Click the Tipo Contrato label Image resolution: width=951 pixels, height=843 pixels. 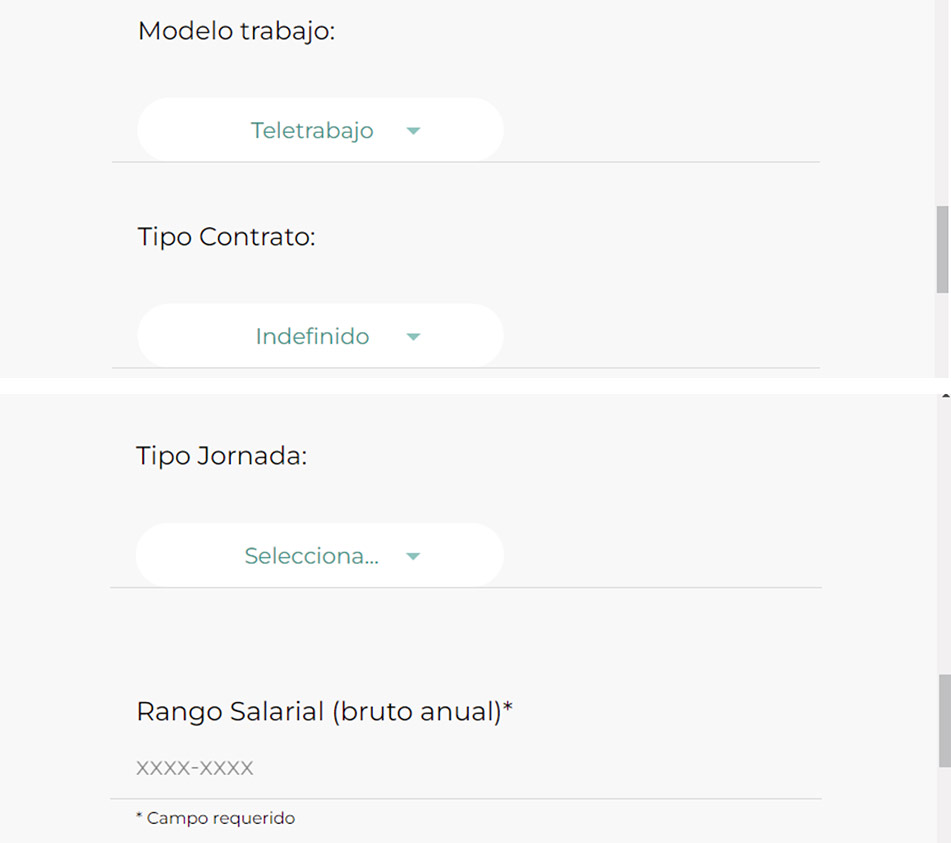(226, 237)
